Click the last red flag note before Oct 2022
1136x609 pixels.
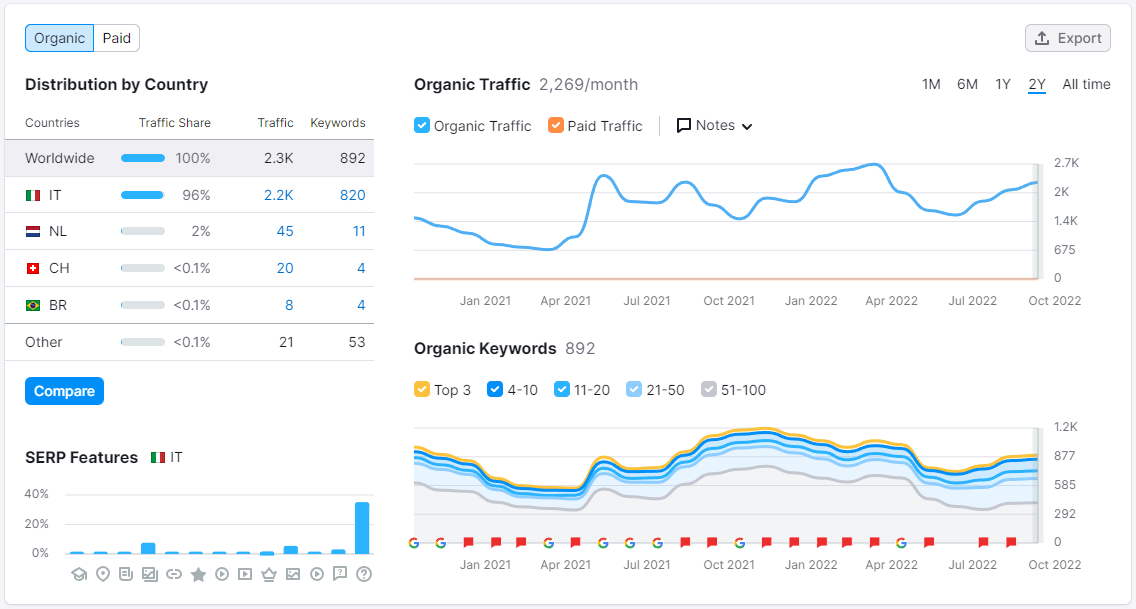coord(1011,542)
